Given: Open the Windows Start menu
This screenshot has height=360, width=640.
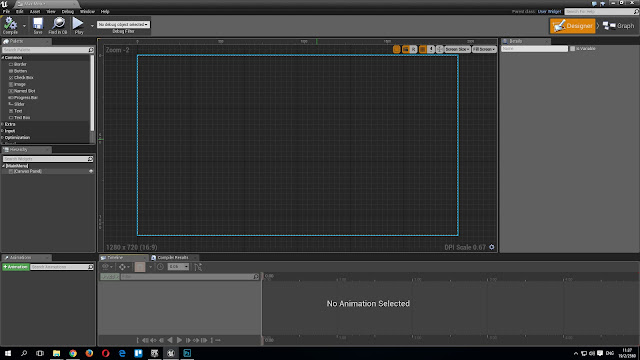Looking at the screenshot, I should (x=8, y=353).
